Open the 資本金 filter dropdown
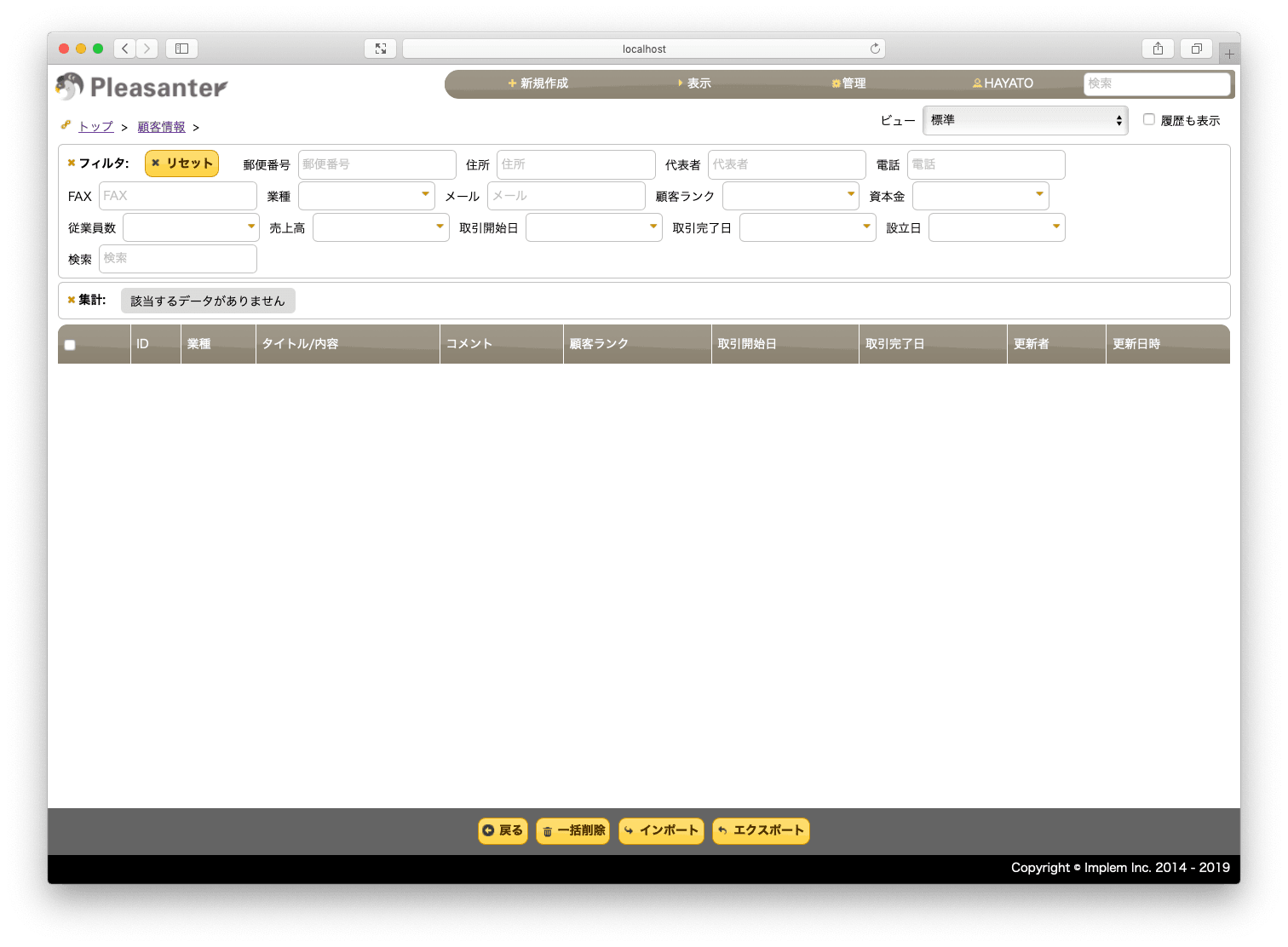 point(980,196)
